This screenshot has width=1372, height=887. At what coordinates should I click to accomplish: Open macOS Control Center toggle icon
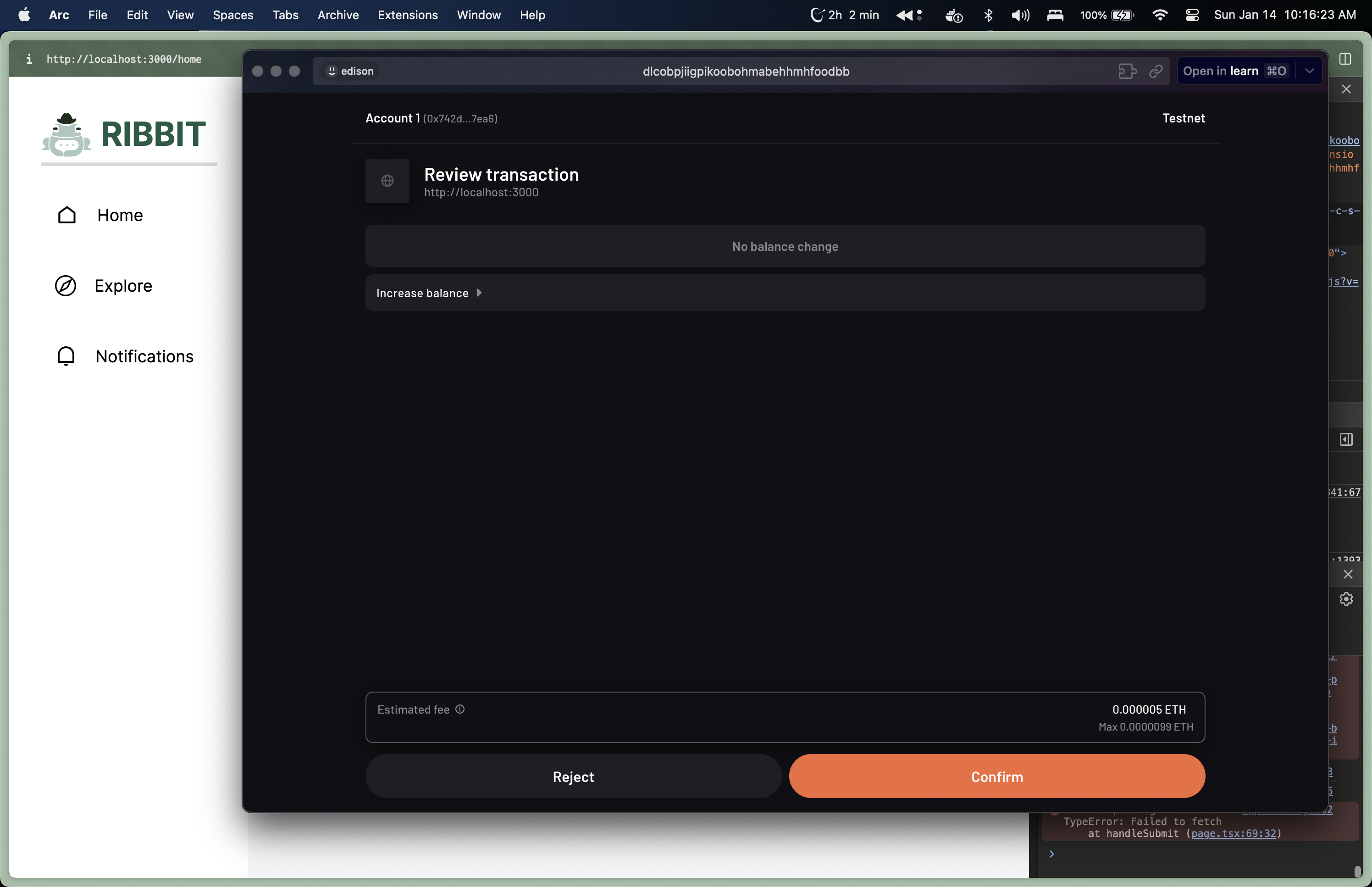(1192, 15)
